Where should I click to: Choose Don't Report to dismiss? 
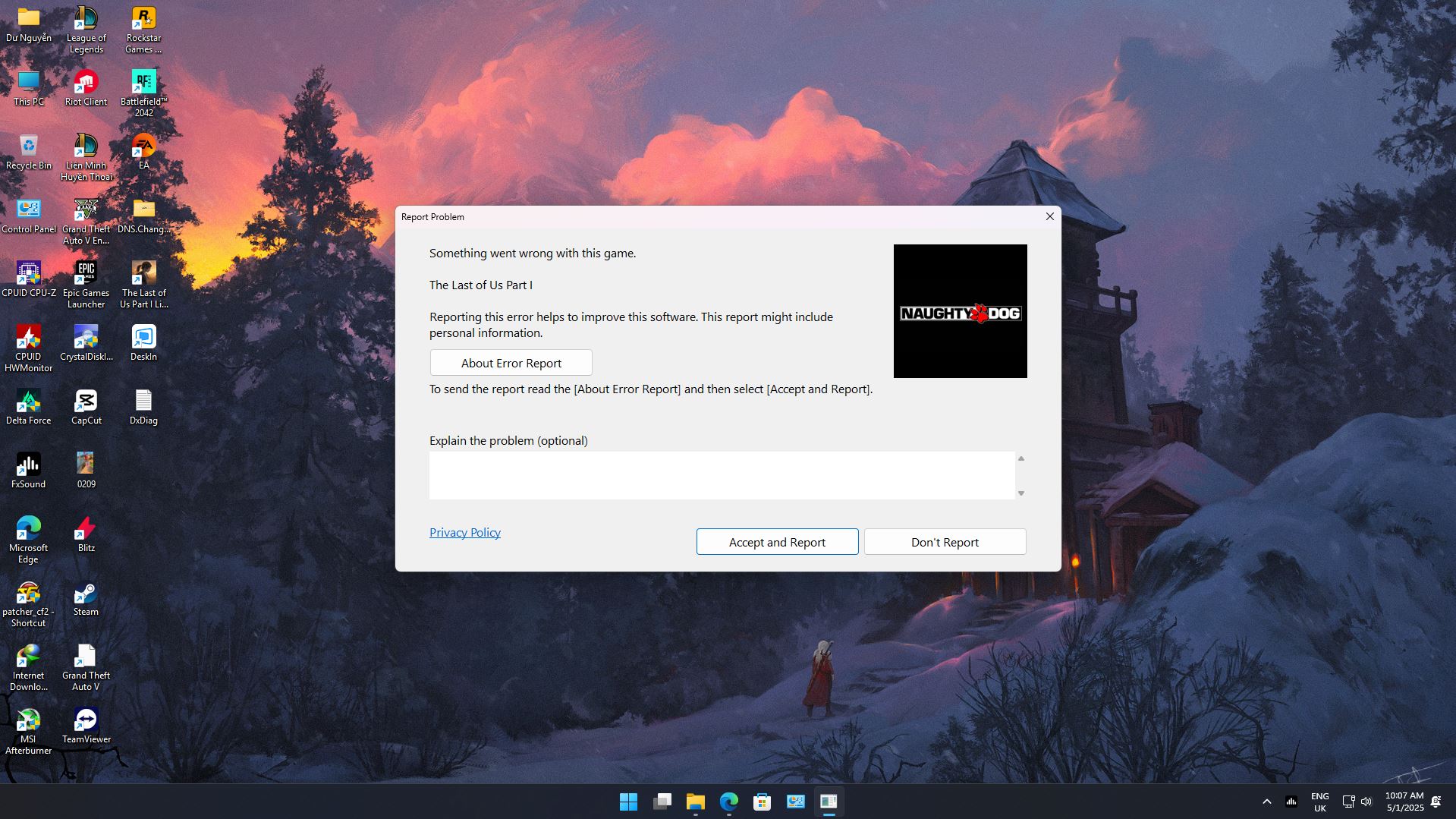(944, 541)
